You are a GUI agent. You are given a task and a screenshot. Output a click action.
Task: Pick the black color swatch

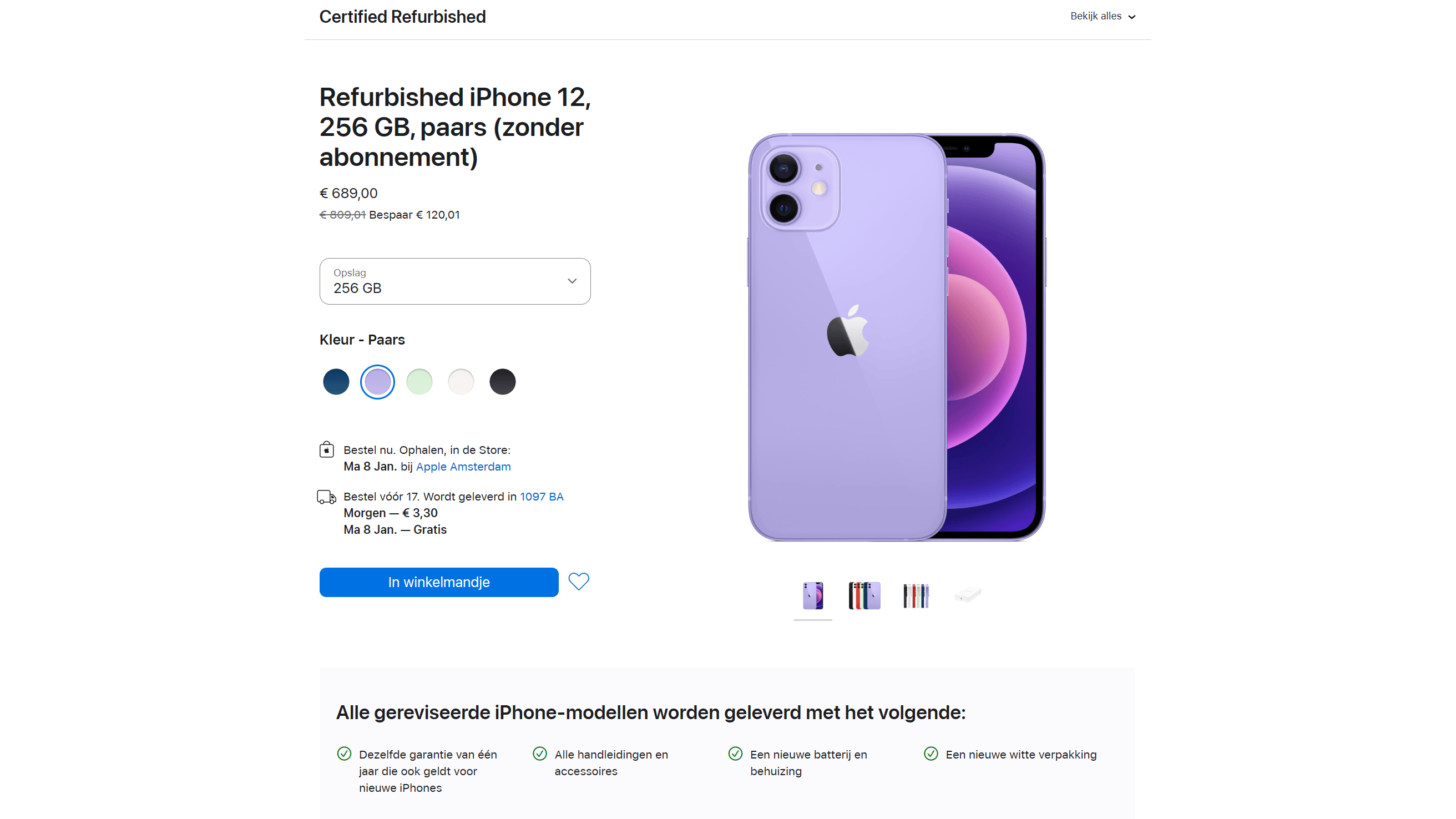click(x=503, y=382)
